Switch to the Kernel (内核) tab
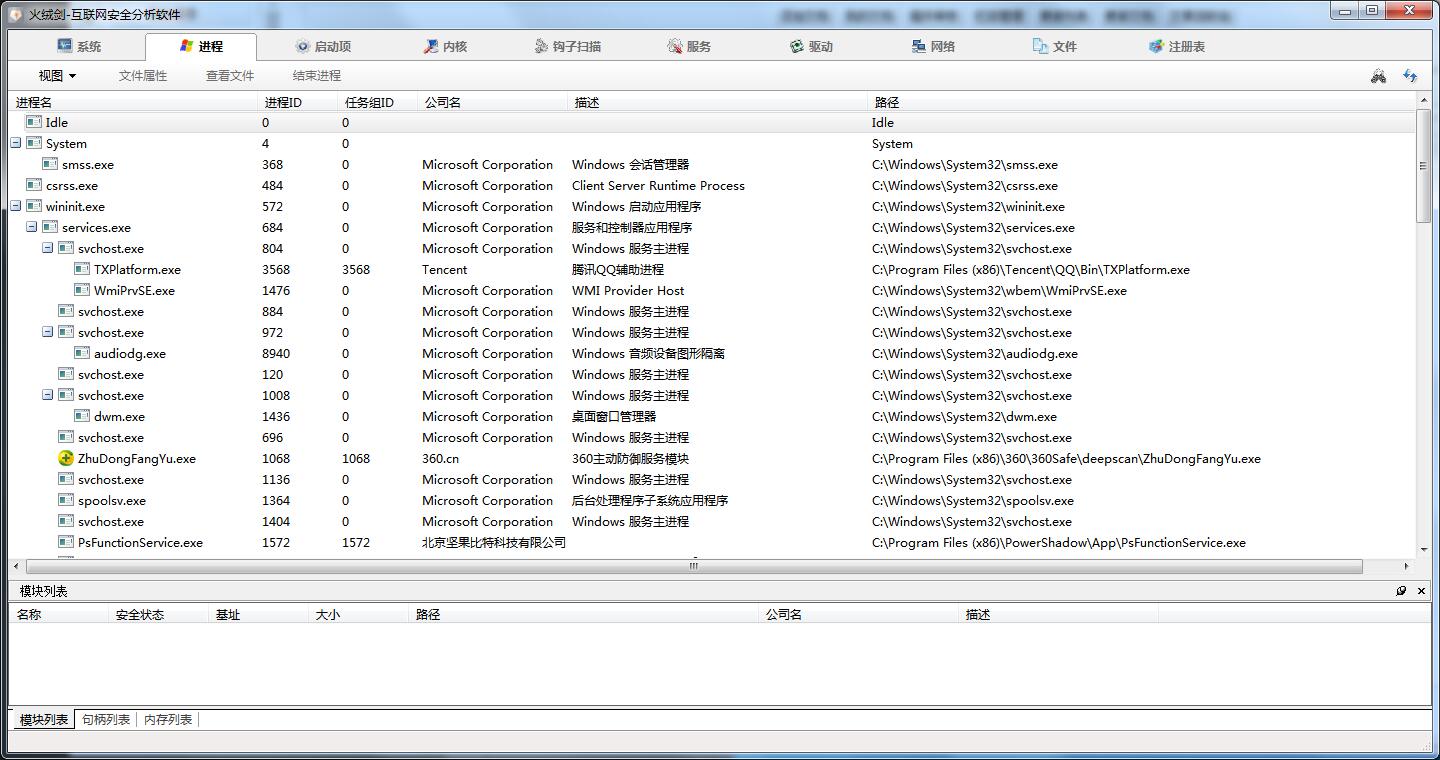This screenshot has width=1440, height=760. click(445, 47)
